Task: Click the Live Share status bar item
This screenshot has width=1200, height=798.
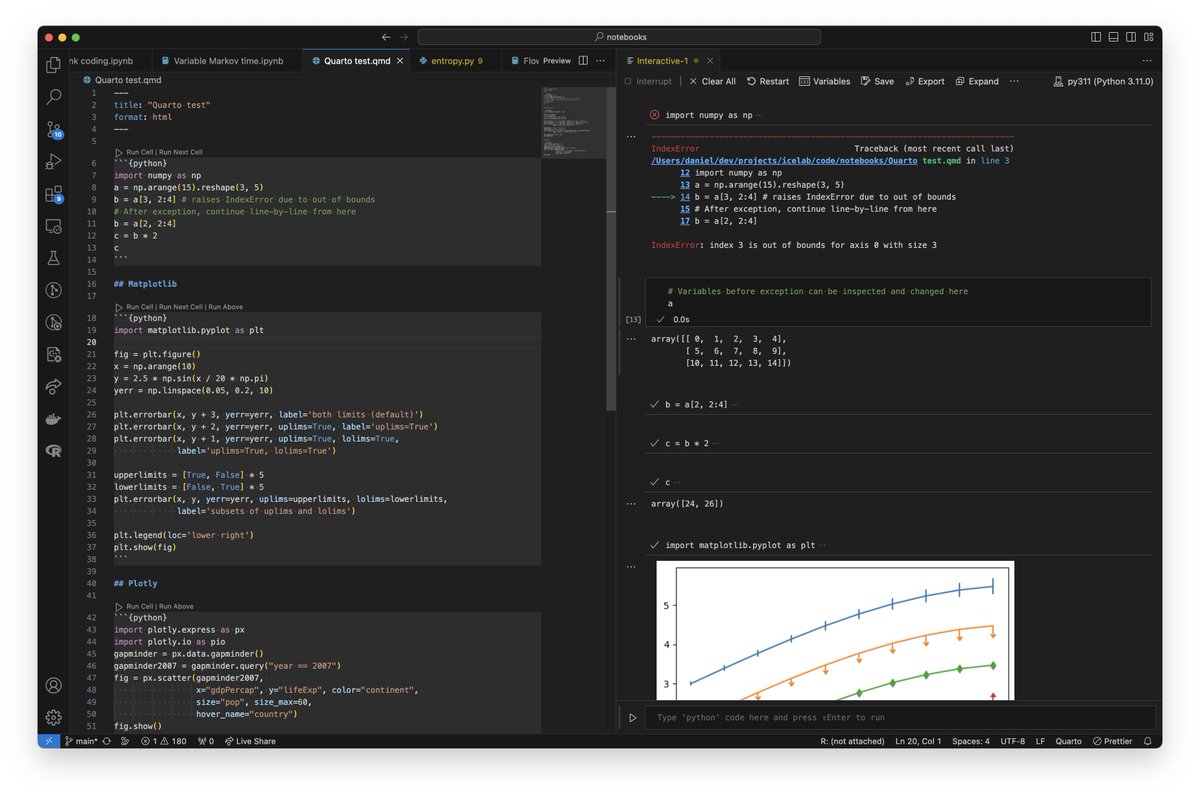Action: [x=250, y=741]
